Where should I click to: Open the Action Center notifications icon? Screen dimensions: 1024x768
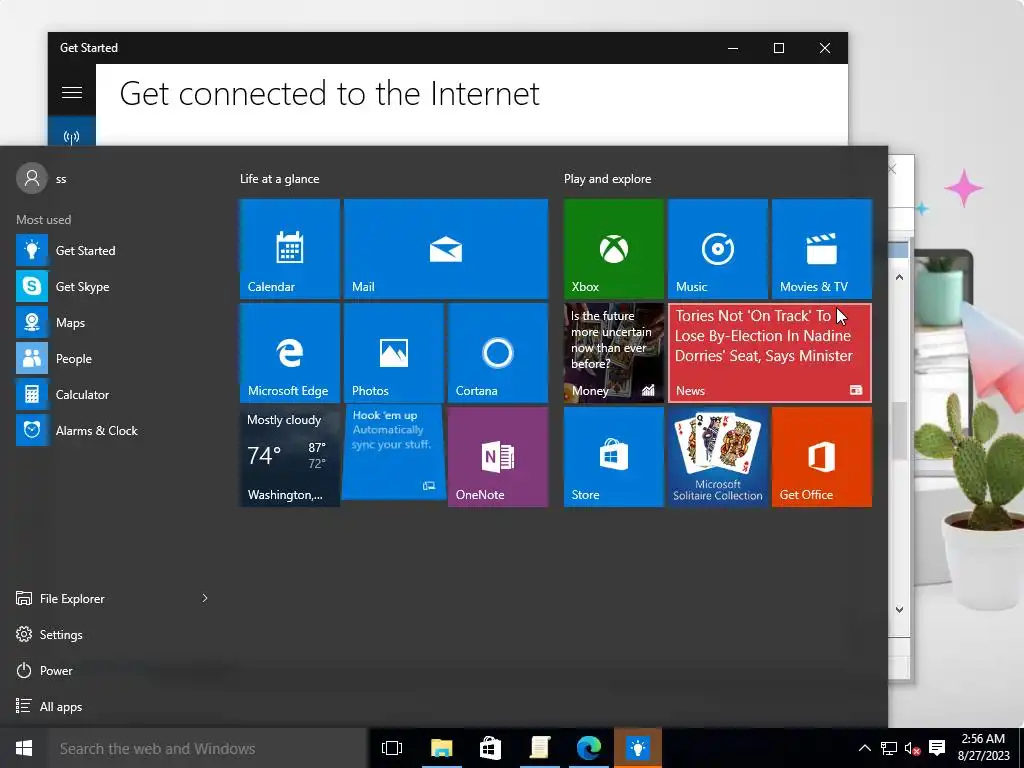tap(937, 748)
